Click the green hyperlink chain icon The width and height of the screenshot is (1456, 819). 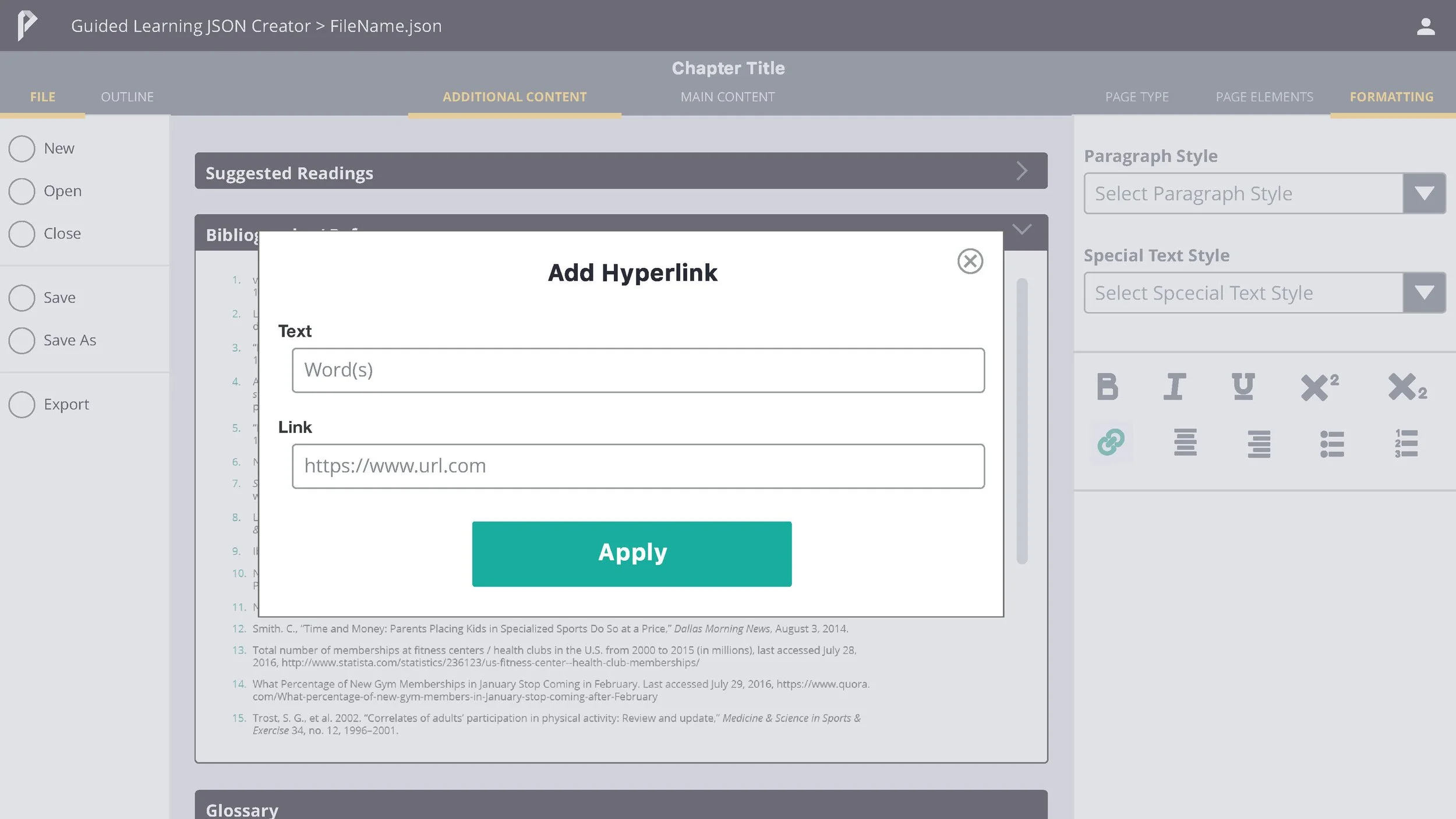[x=1111, y=442]
